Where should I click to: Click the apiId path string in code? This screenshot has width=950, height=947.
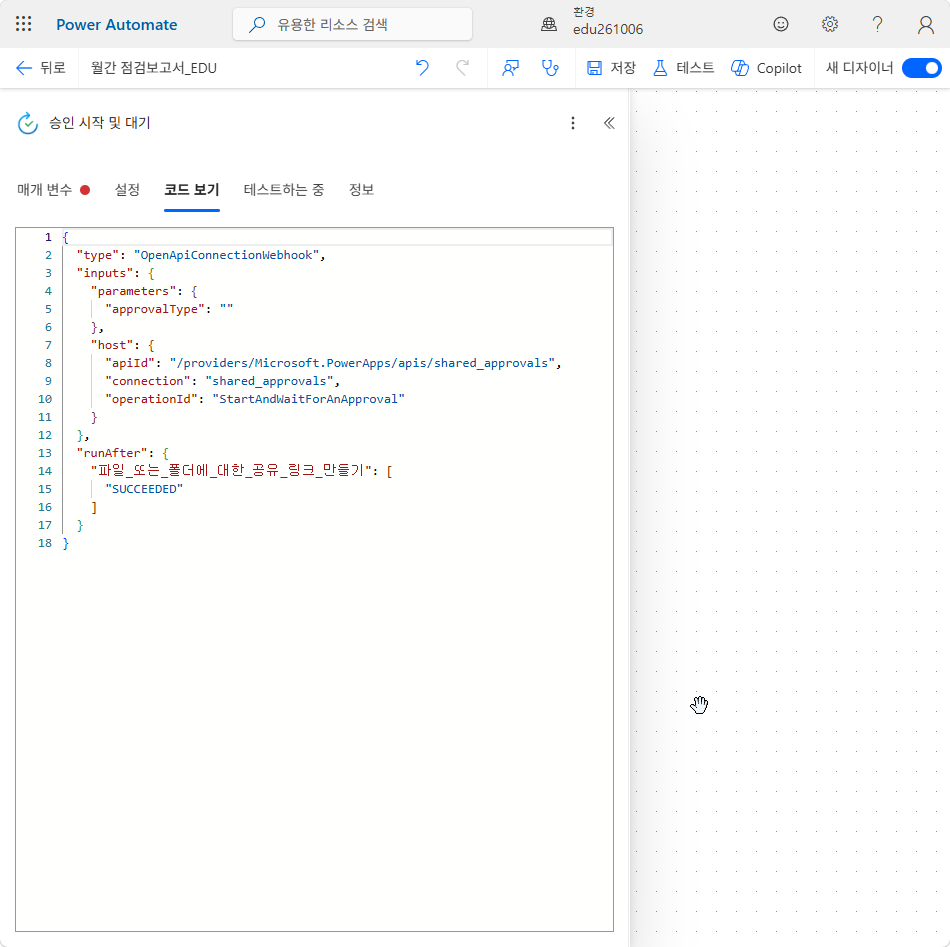point(362,363)
